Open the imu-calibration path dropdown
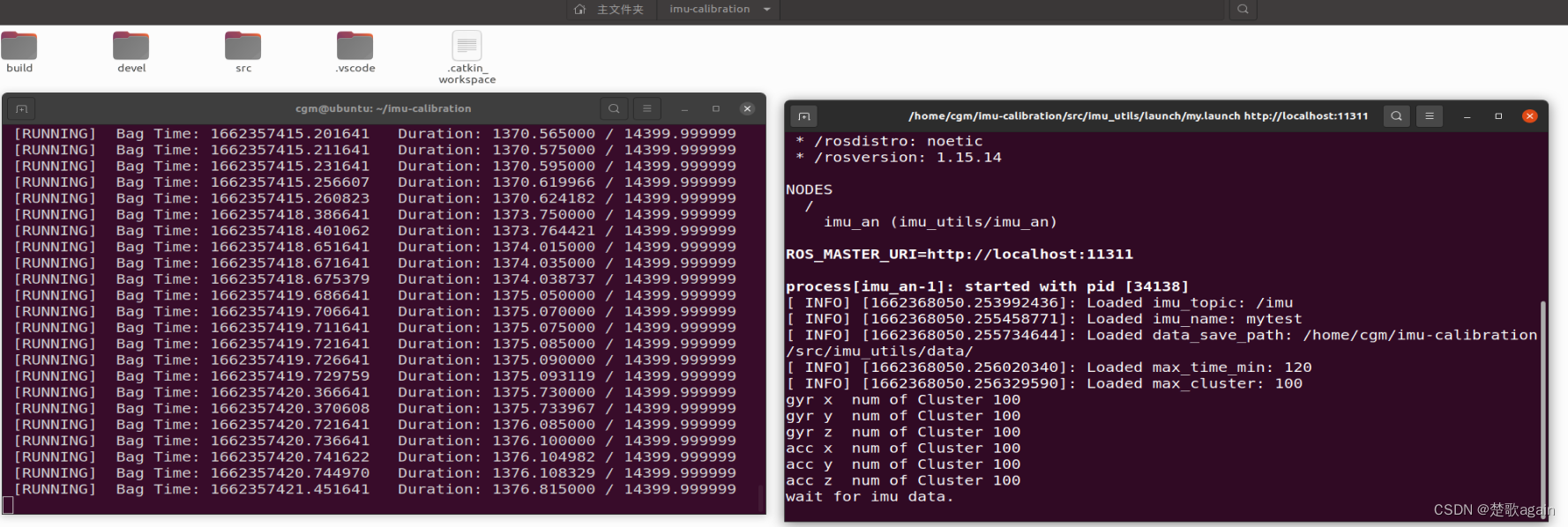 (766, 10)
